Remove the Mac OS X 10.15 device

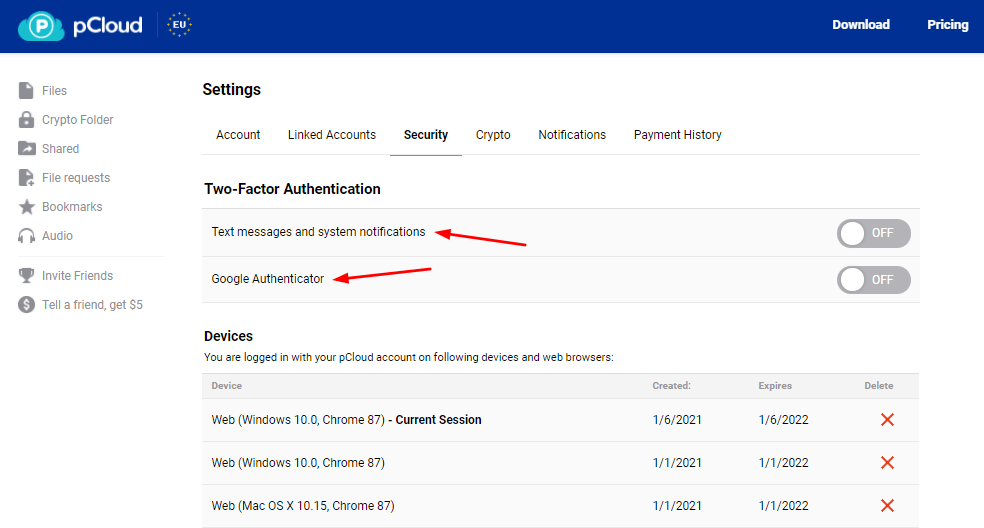click(x=887, y=506)
